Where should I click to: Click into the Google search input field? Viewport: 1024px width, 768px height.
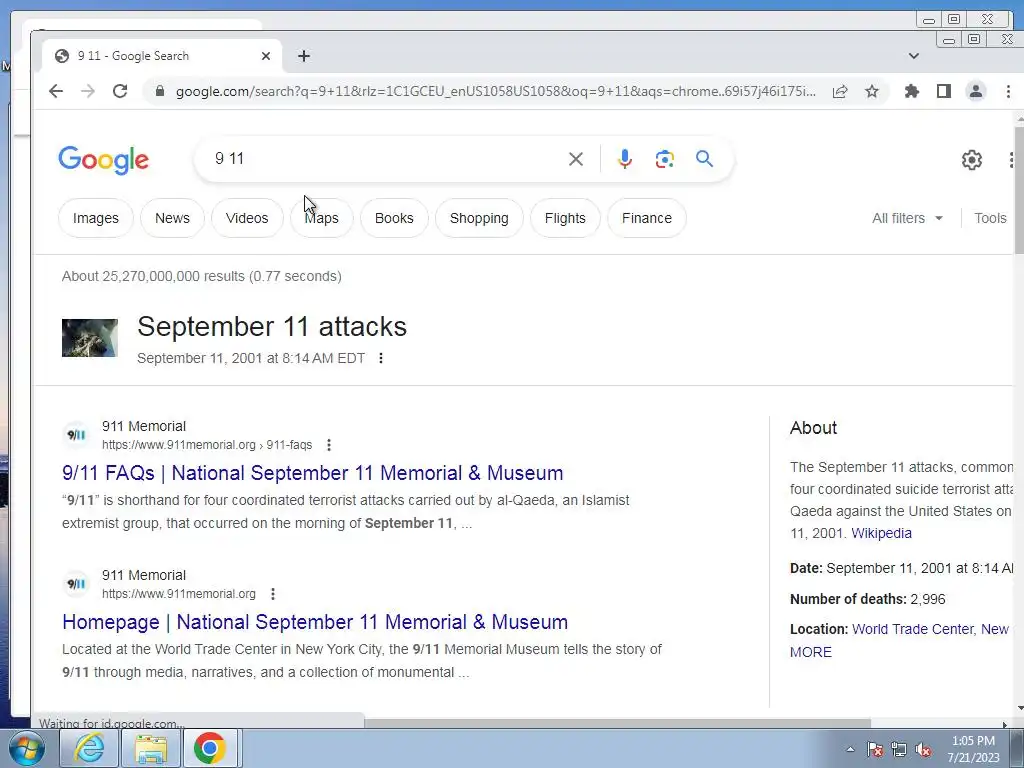pos(385,159)
